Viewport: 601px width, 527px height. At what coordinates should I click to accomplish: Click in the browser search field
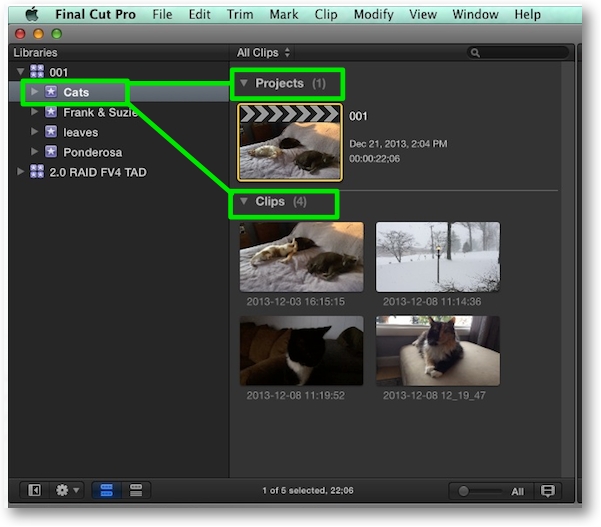[x=517, y=53]
